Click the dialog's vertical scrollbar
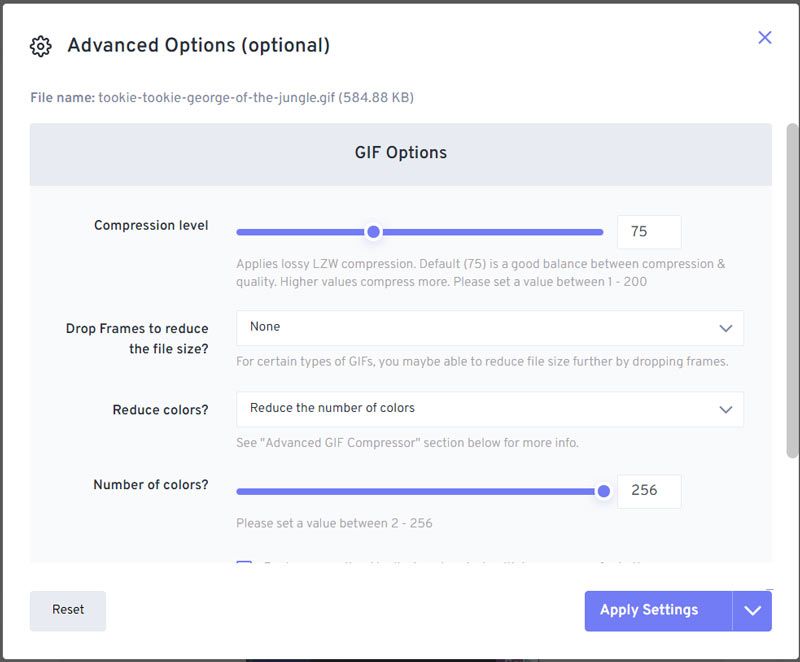 tap(792, 291)
